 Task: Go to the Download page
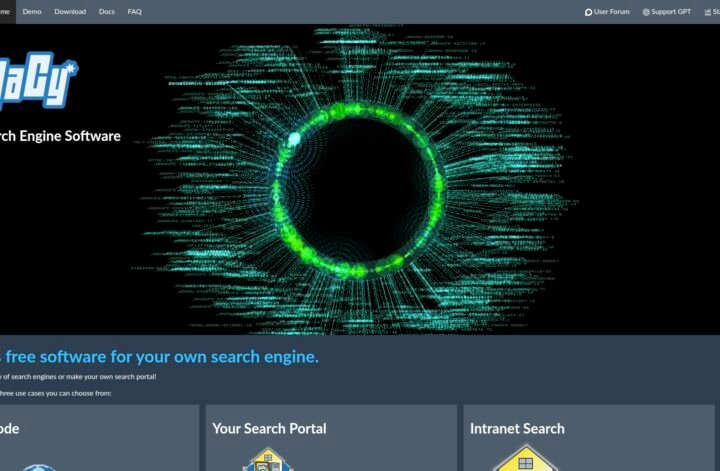coord(70,12)
